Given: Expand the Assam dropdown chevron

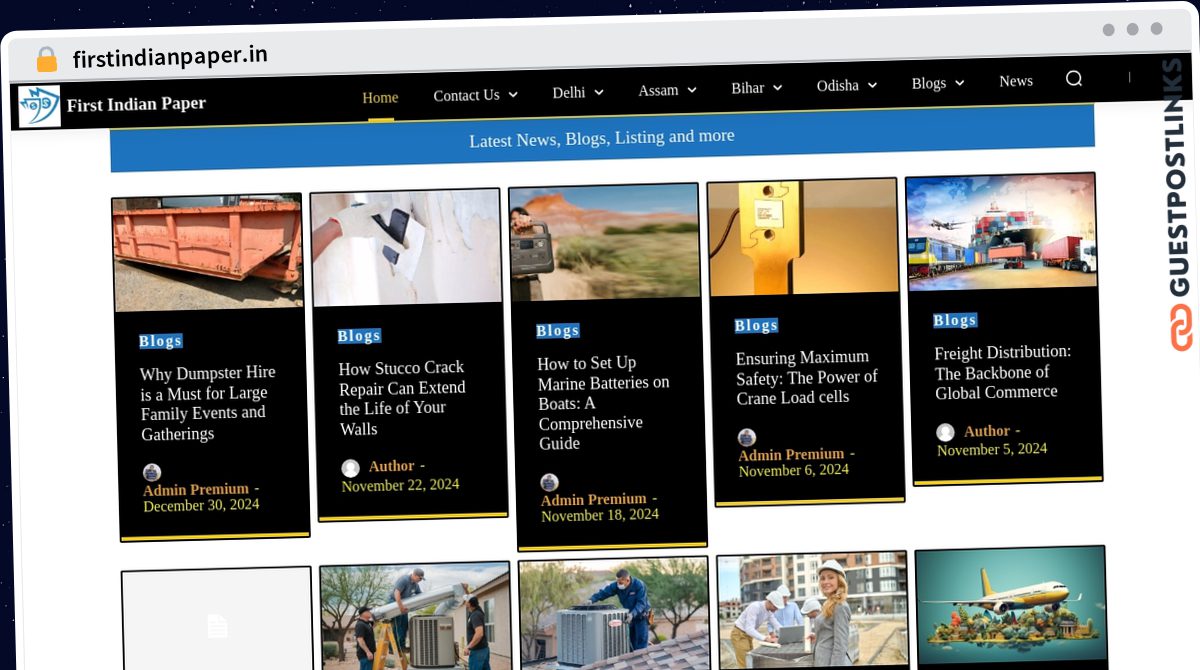Looking at the screenshot, I should pyautogui.click(x=692, y=90).
